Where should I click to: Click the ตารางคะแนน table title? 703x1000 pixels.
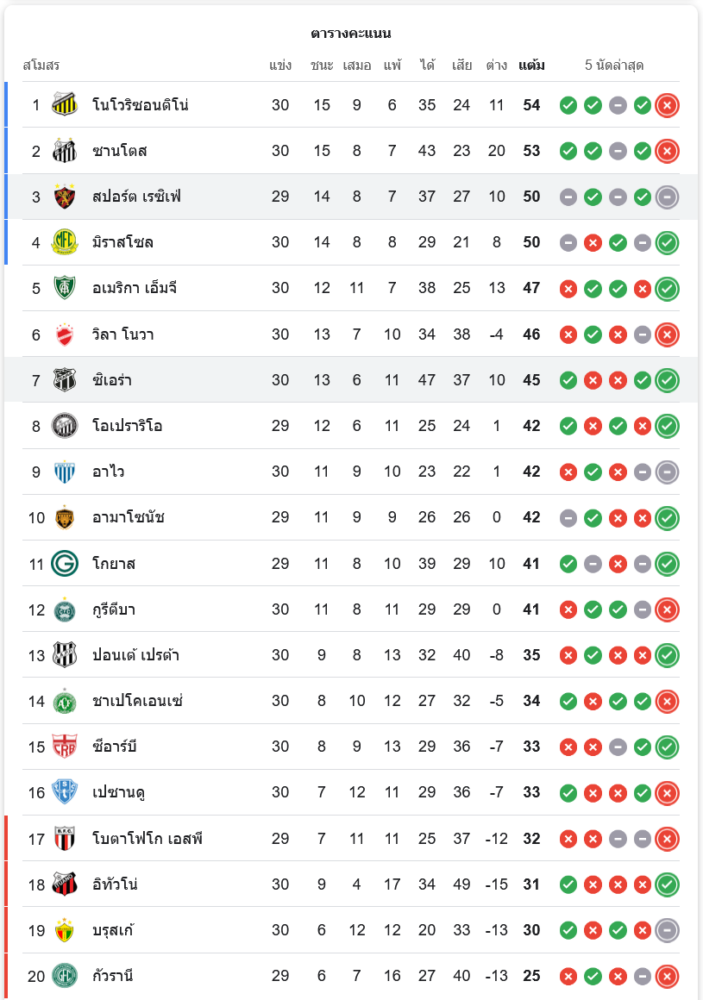click(351, 33)
